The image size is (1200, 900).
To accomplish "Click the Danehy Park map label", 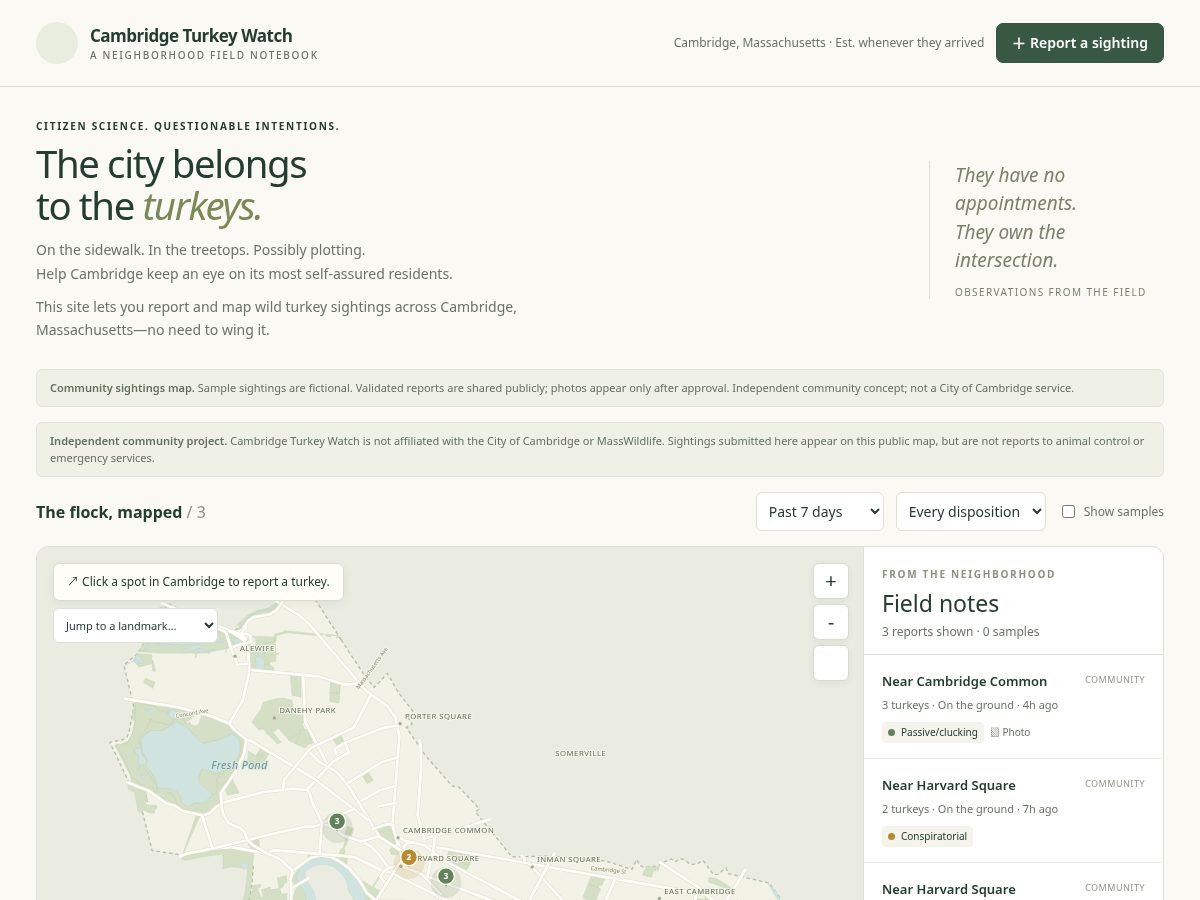I will tap(307, 710).
